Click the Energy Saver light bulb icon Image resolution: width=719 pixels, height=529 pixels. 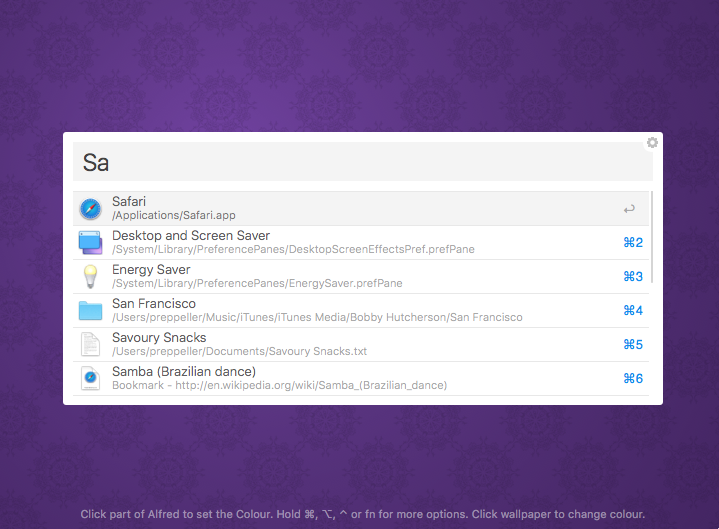(x=91, y=277)
